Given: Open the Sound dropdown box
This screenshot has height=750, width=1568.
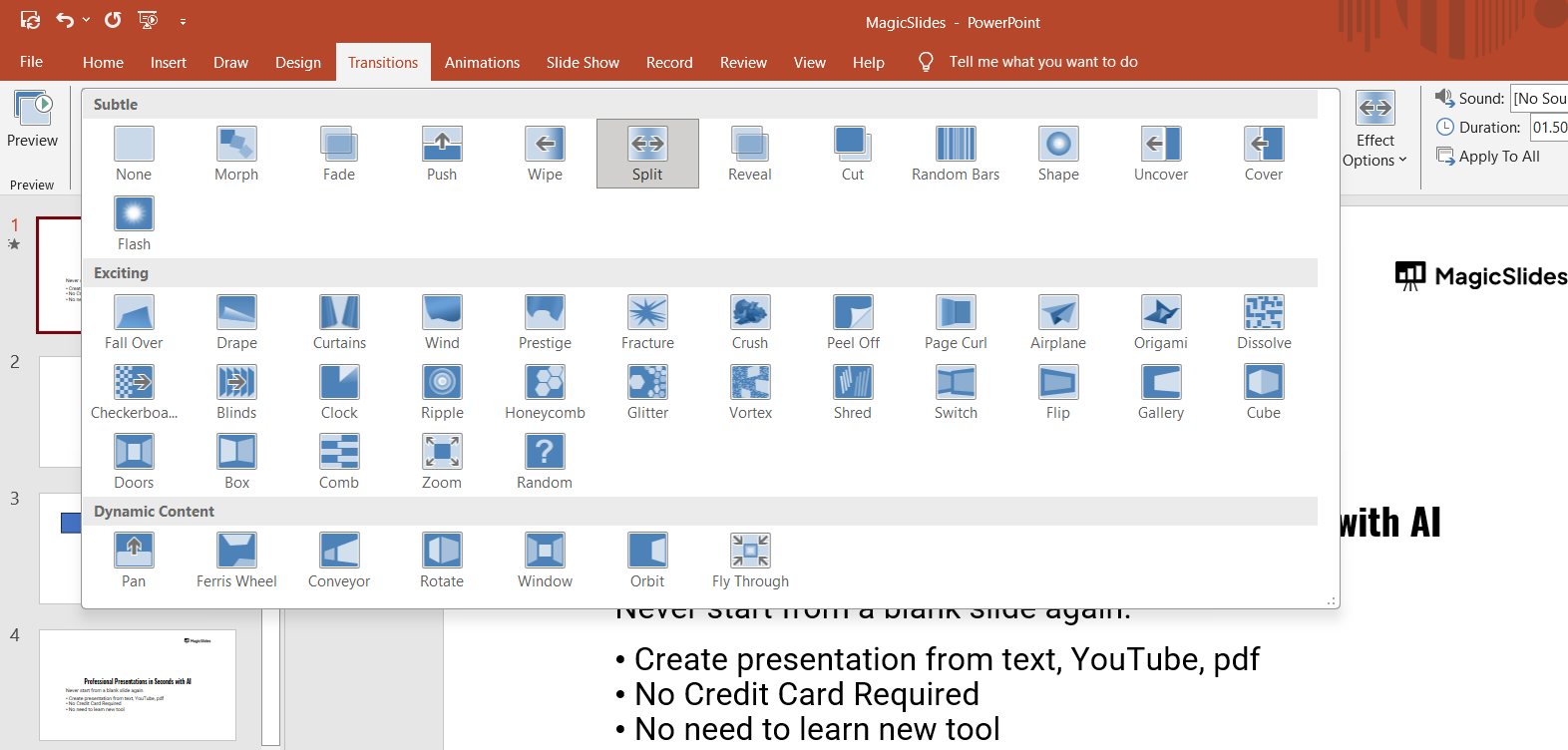Looking at the screenshot, I should [1539, 99].
